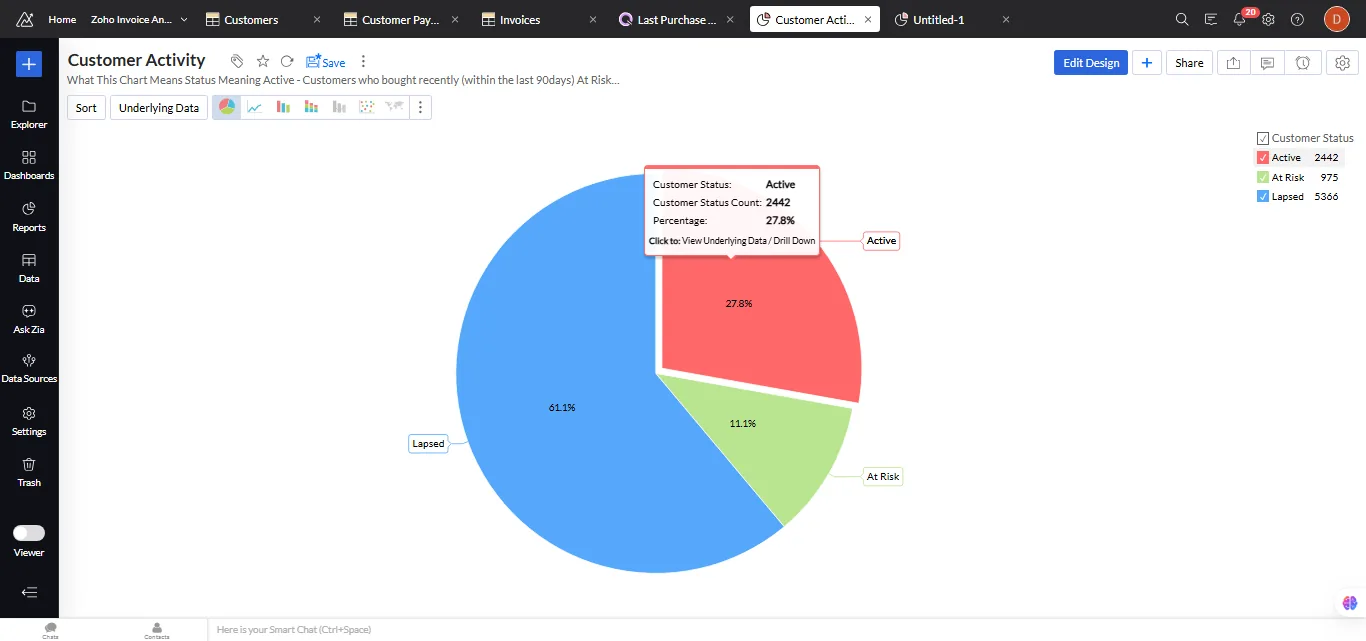Toggle the Viewer mode switch

tap(29, 533)
